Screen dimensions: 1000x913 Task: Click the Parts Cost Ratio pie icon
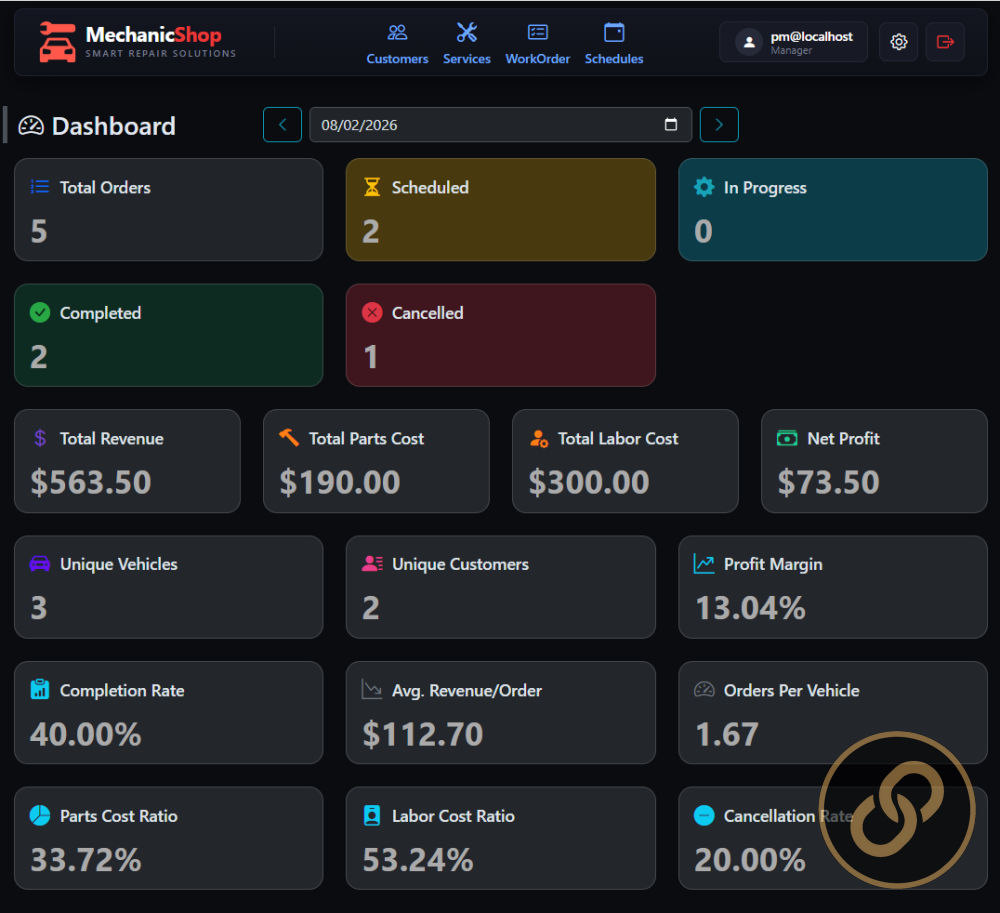pos(40,815)
